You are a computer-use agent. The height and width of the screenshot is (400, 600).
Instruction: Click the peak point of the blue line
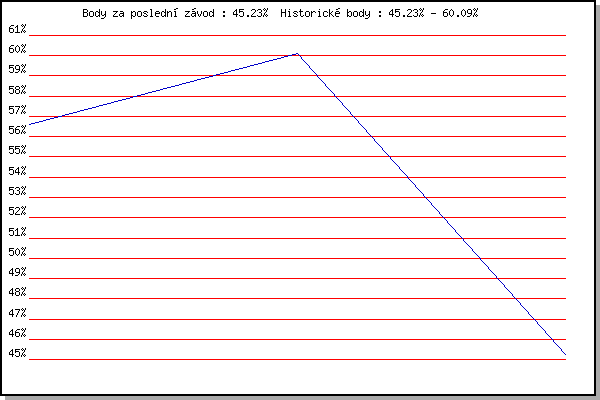point(297,54)
